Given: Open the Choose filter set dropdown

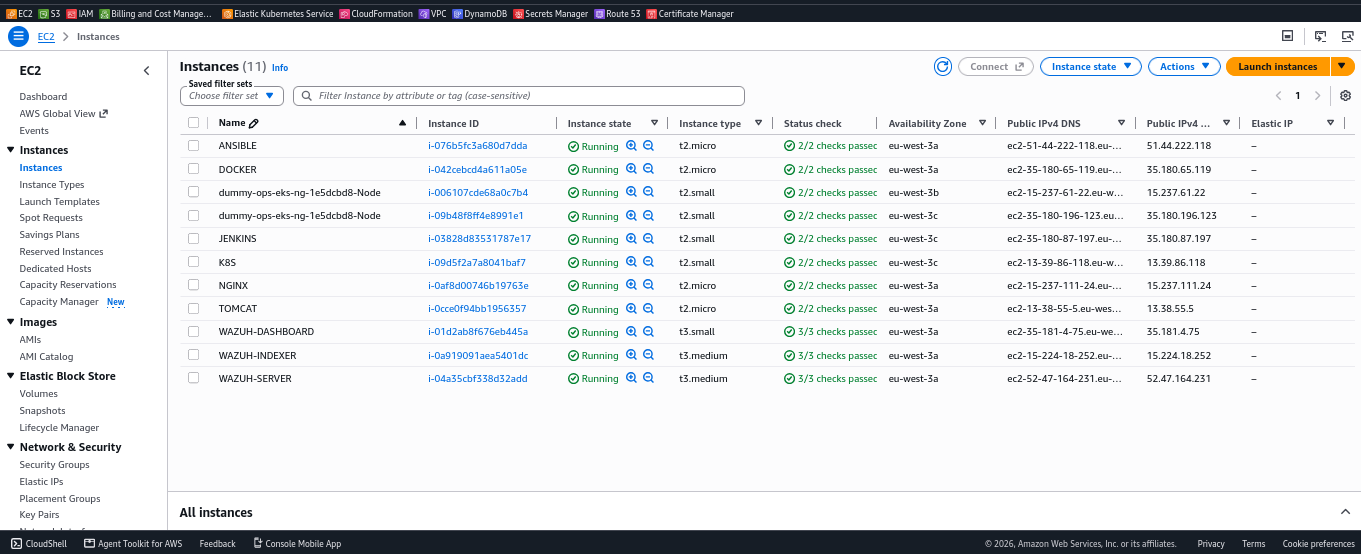Looking at the screenshot, I should pos(232,96).
